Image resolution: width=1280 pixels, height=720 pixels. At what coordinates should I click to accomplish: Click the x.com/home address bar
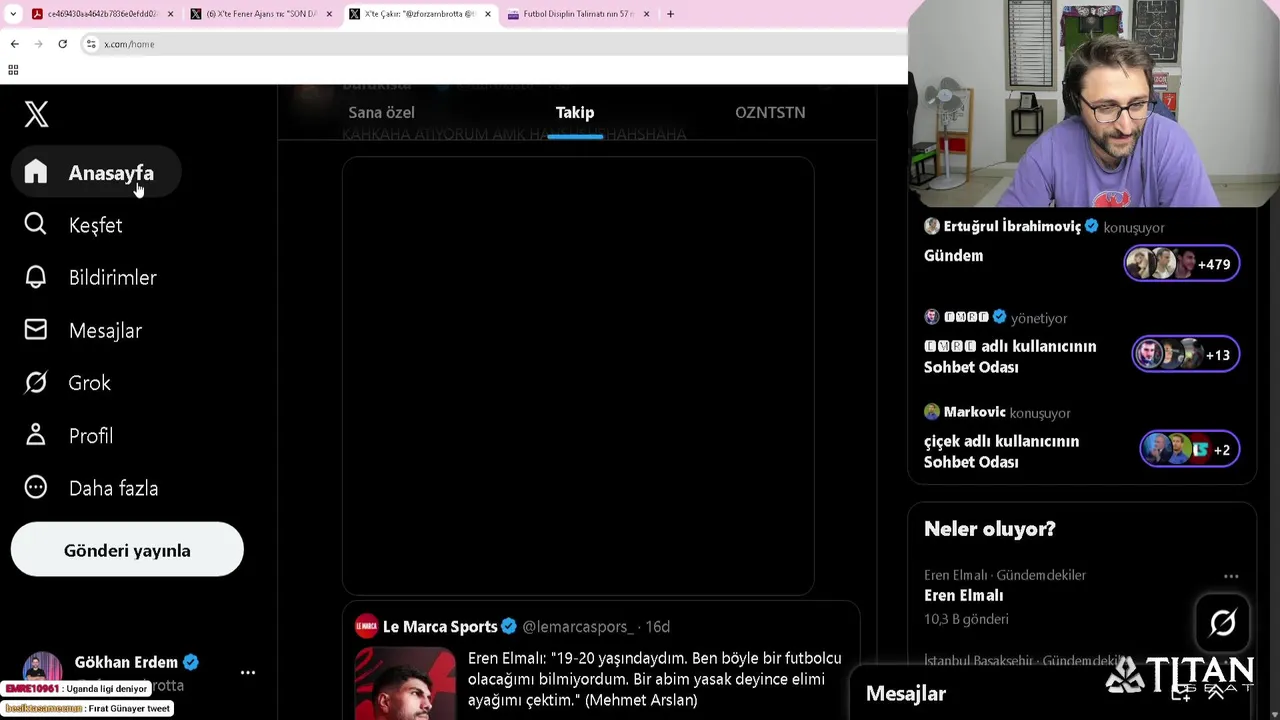495,44
